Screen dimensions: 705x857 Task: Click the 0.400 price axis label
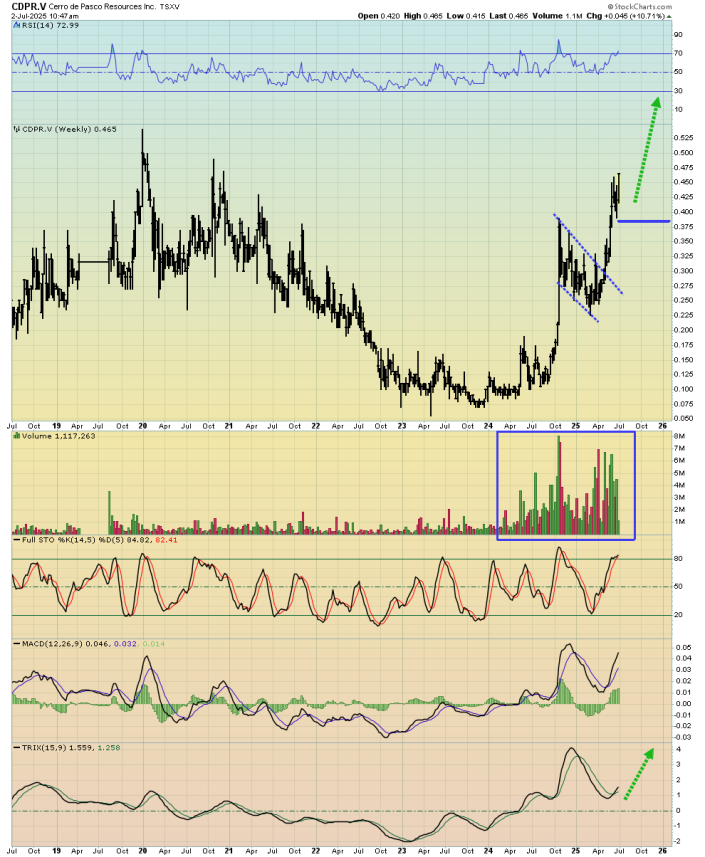[x=683, y=212]
